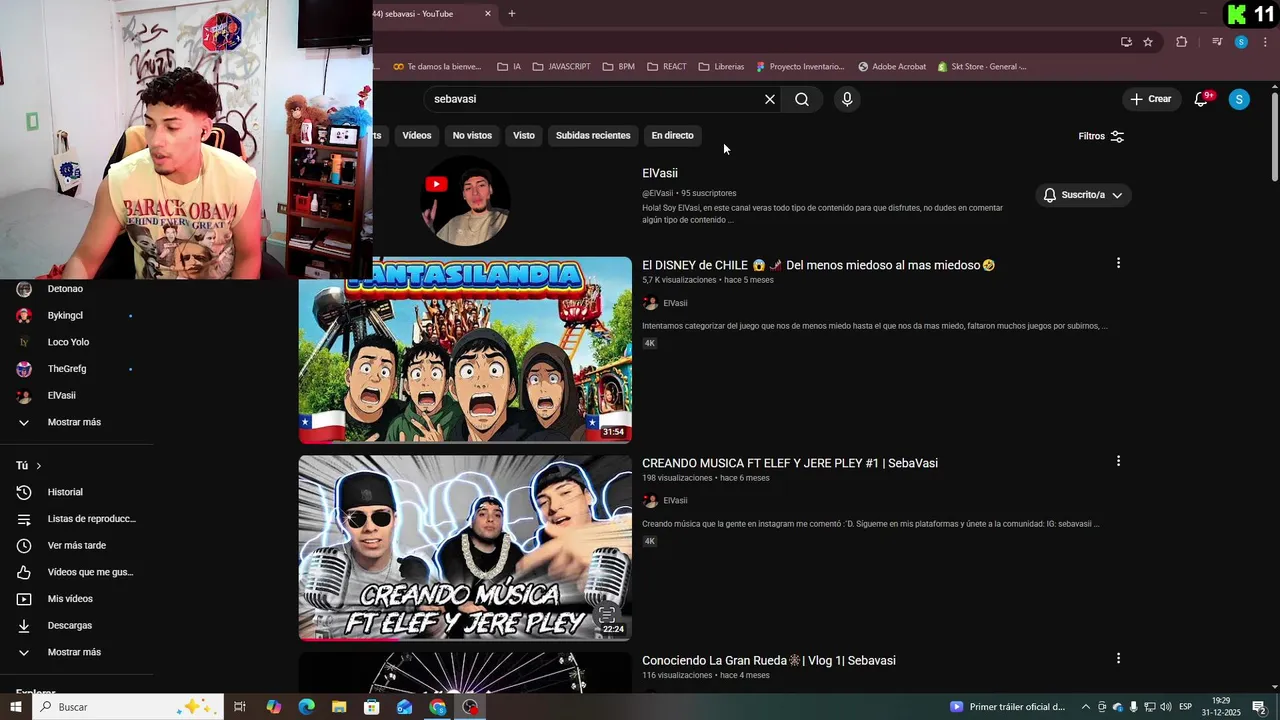This screenshot has width=1280, height=720.
Task: Expand the Tú section chevron
Action: pos(39,466)
